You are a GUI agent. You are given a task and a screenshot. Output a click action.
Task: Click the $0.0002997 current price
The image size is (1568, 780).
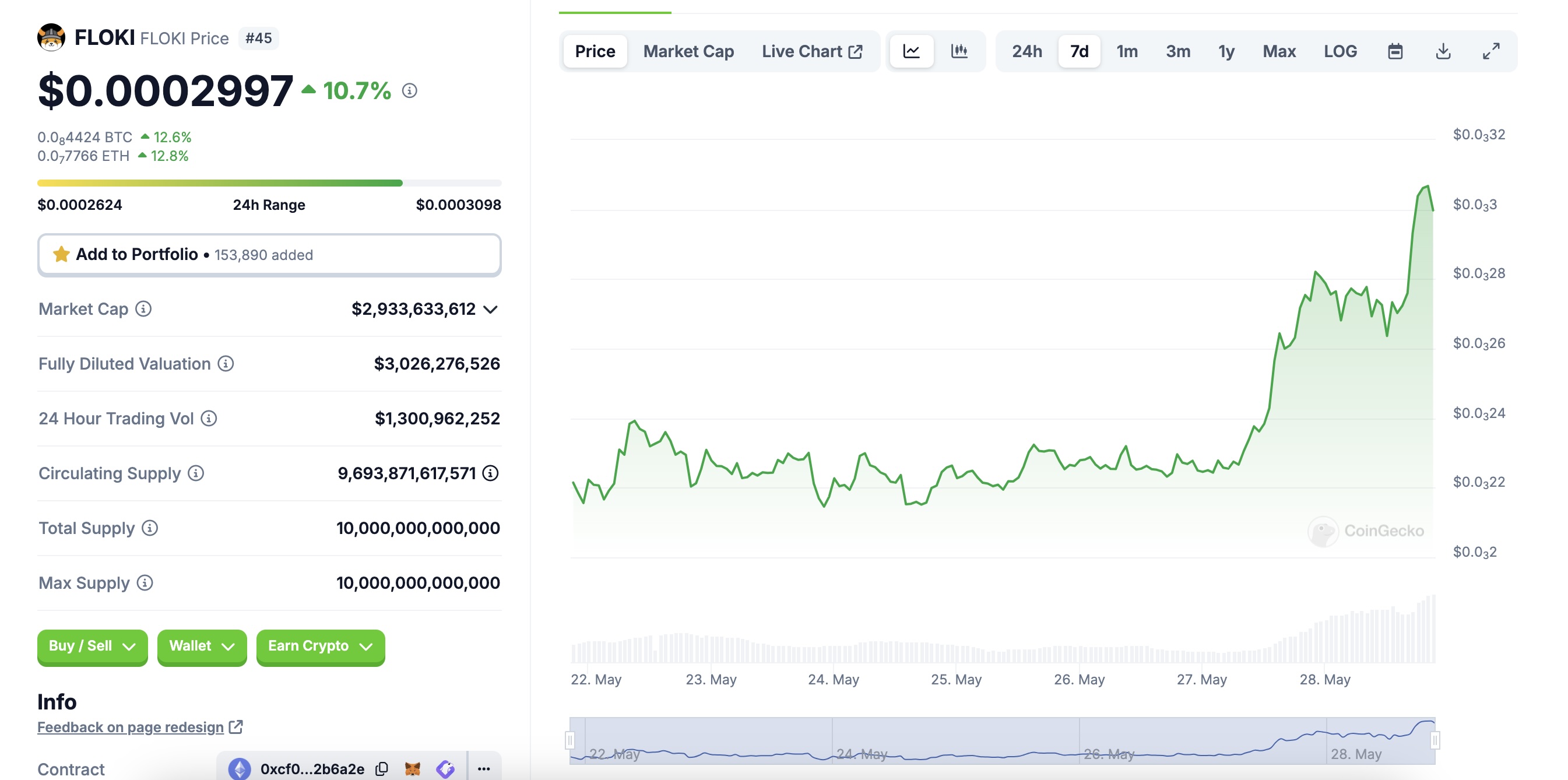(166, 91)
